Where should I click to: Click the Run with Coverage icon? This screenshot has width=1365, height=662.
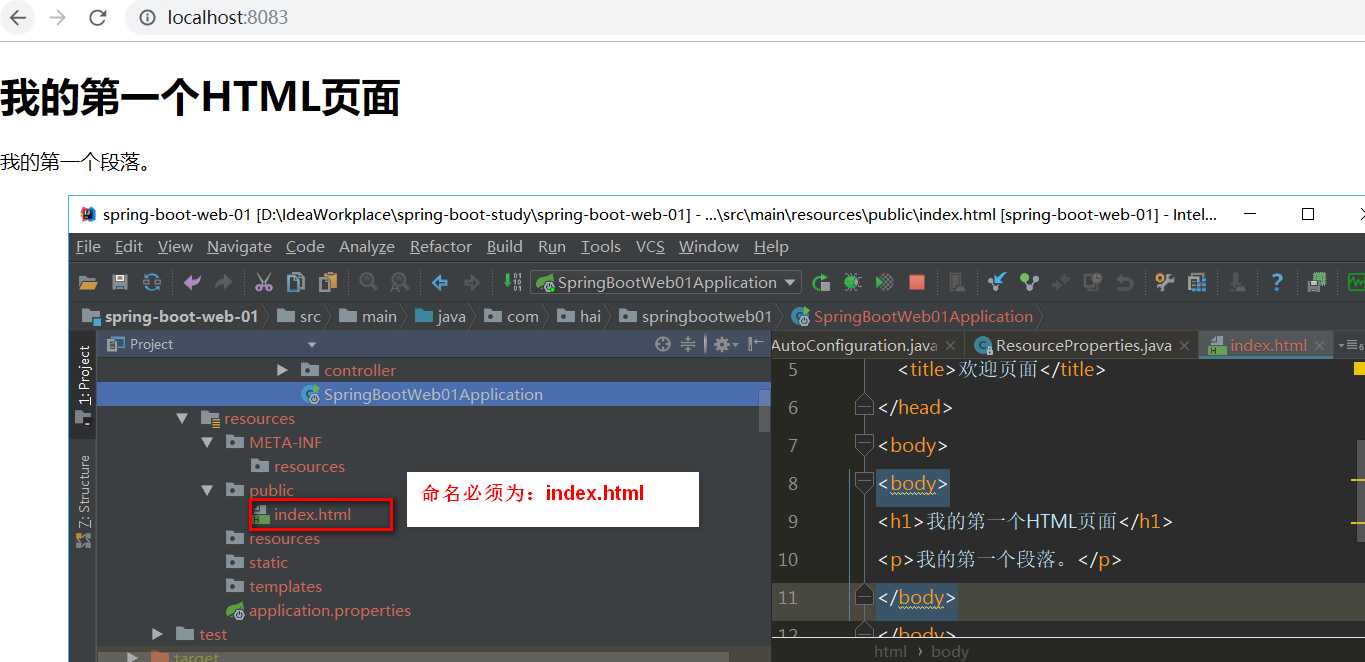tap(884, 283)
